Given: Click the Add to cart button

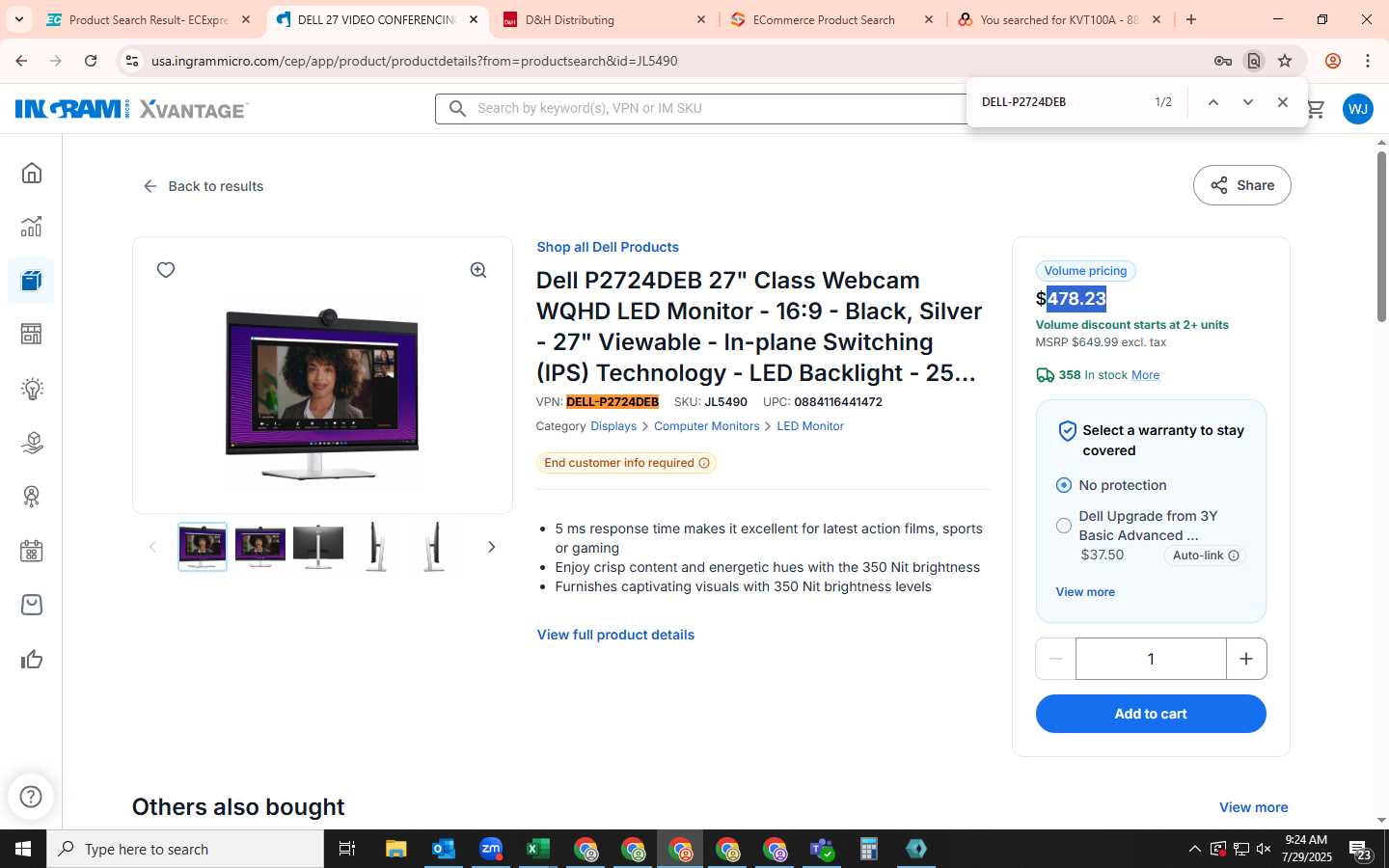Looking at the screenshot, I should click(x=1151, y=714).
